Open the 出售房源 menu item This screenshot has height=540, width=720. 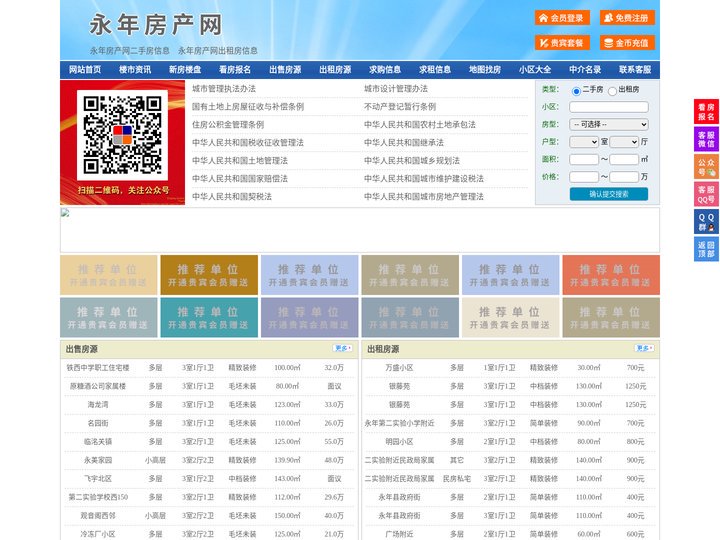(285, 70)
